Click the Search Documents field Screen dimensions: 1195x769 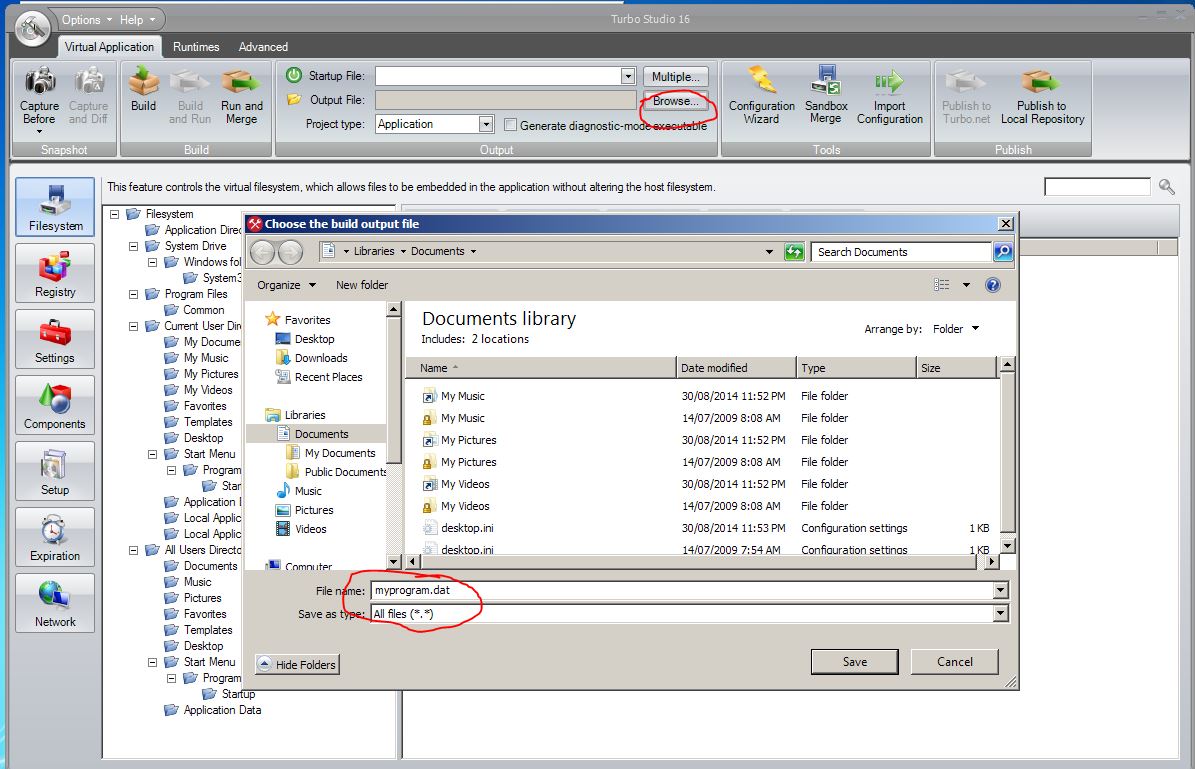tap(902, 252)
